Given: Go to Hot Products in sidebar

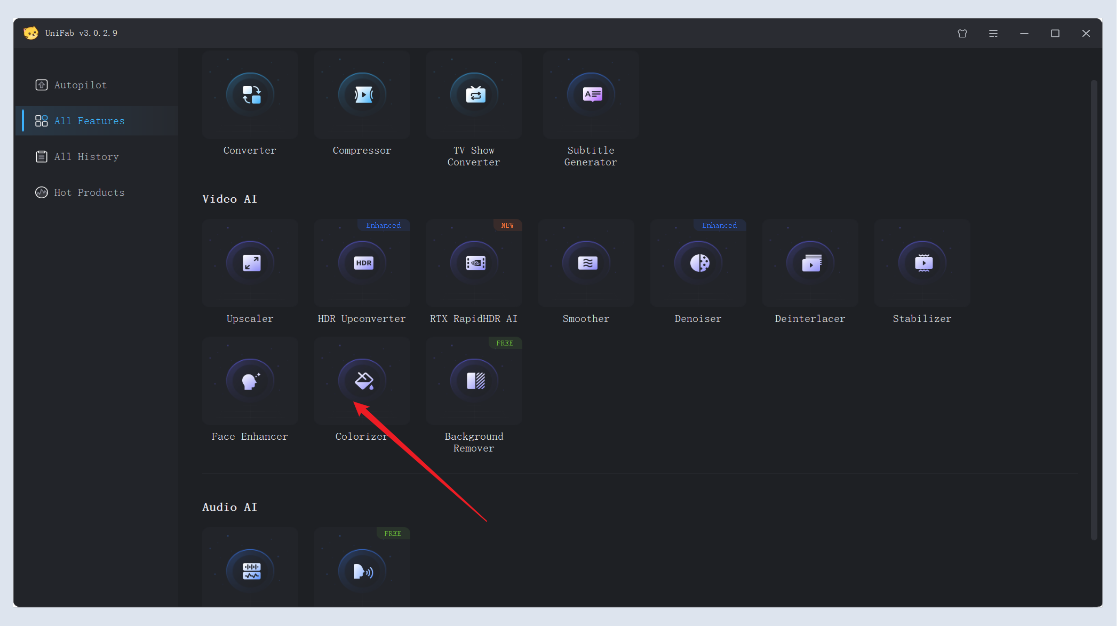Looking at the screenshot, I should click(88, 193).
